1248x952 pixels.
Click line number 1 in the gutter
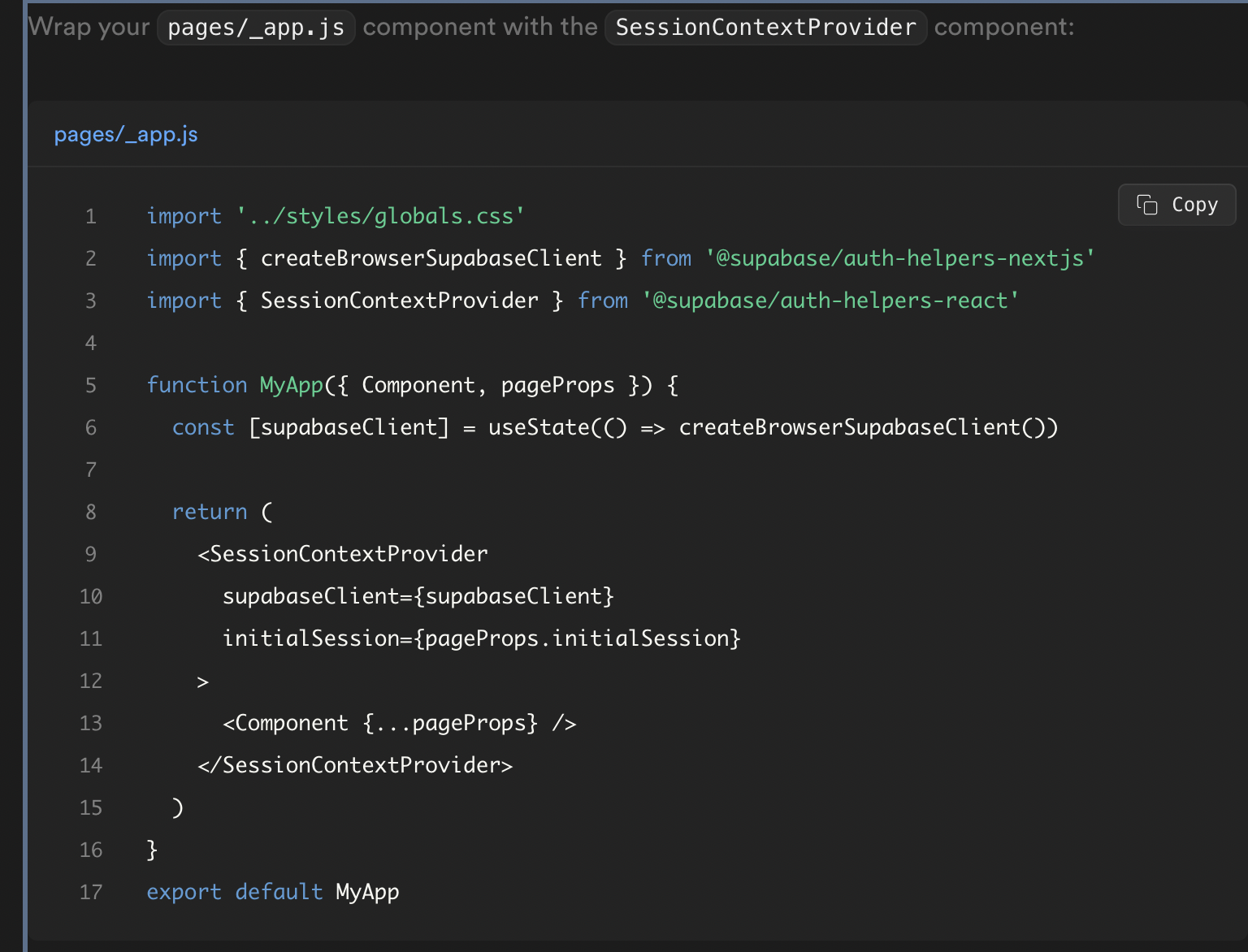89,216
